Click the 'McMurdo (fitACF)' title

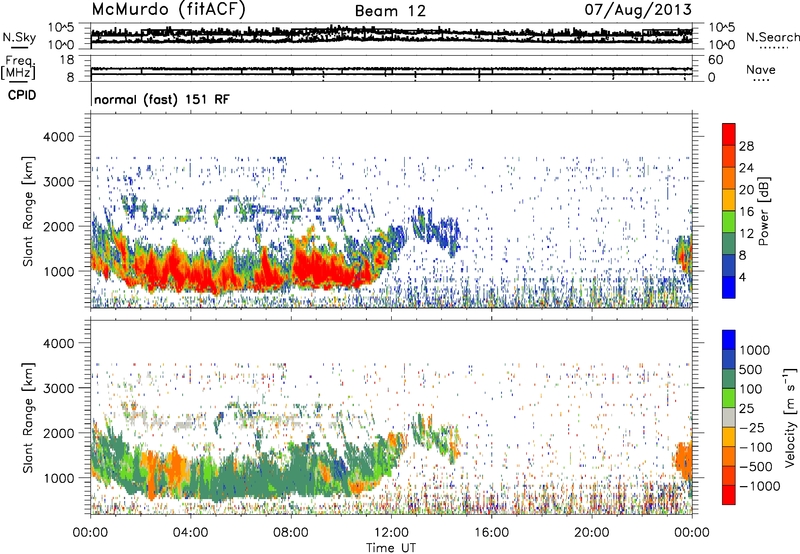click(x=168, y=9)
